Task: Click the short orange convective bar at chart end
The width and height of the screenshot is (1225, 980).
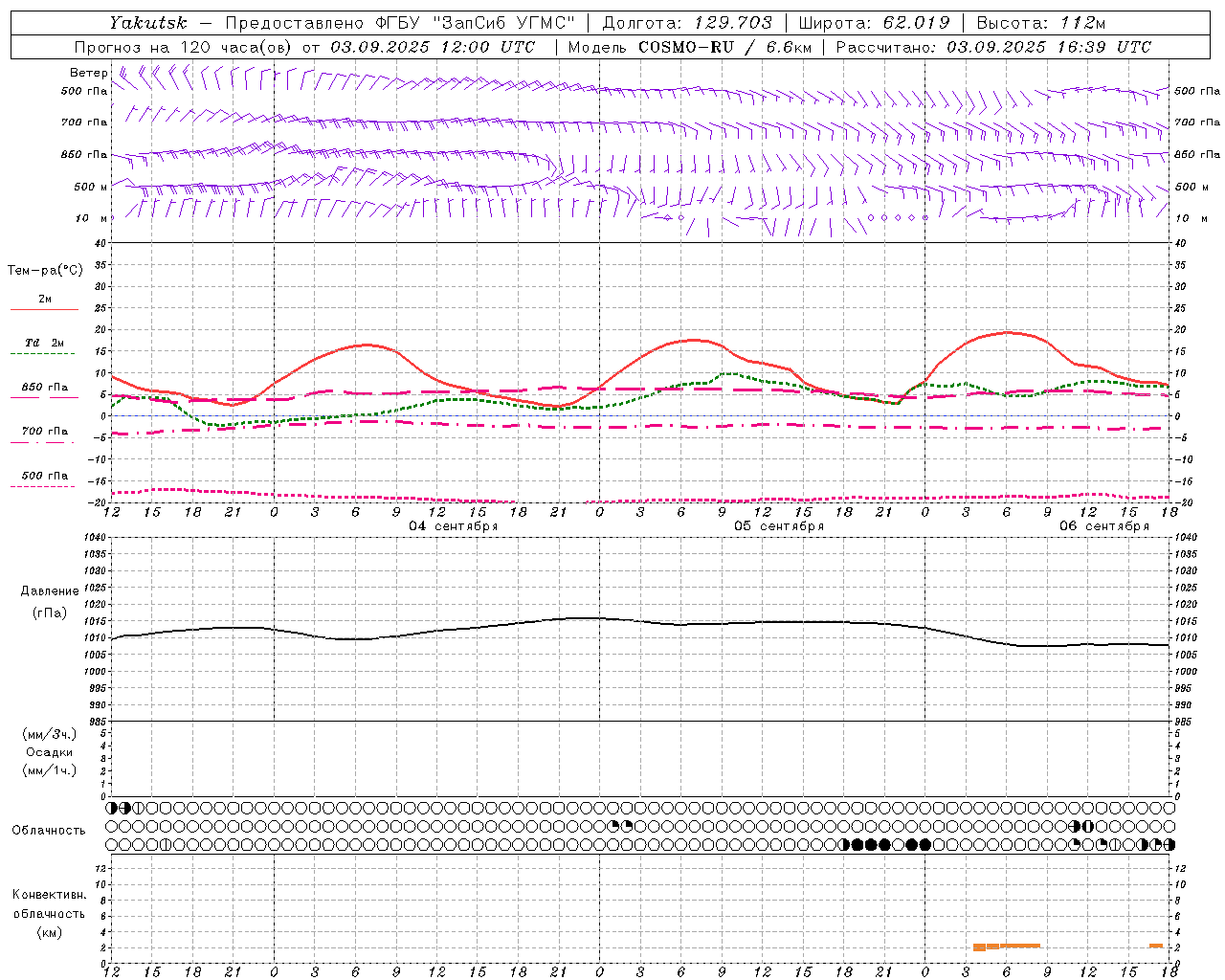Action: point(1156,946)
